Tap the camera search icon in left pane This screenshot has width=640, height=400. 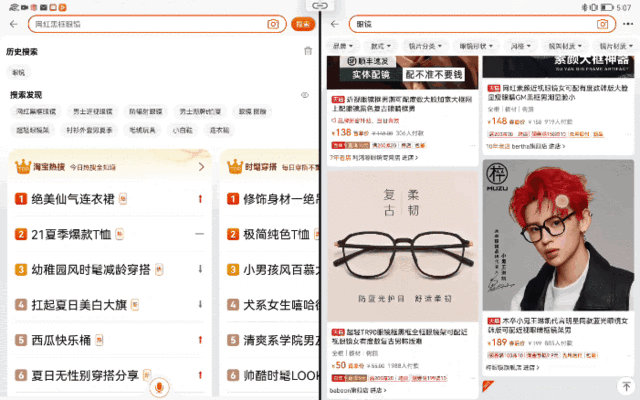click(273, 24)
